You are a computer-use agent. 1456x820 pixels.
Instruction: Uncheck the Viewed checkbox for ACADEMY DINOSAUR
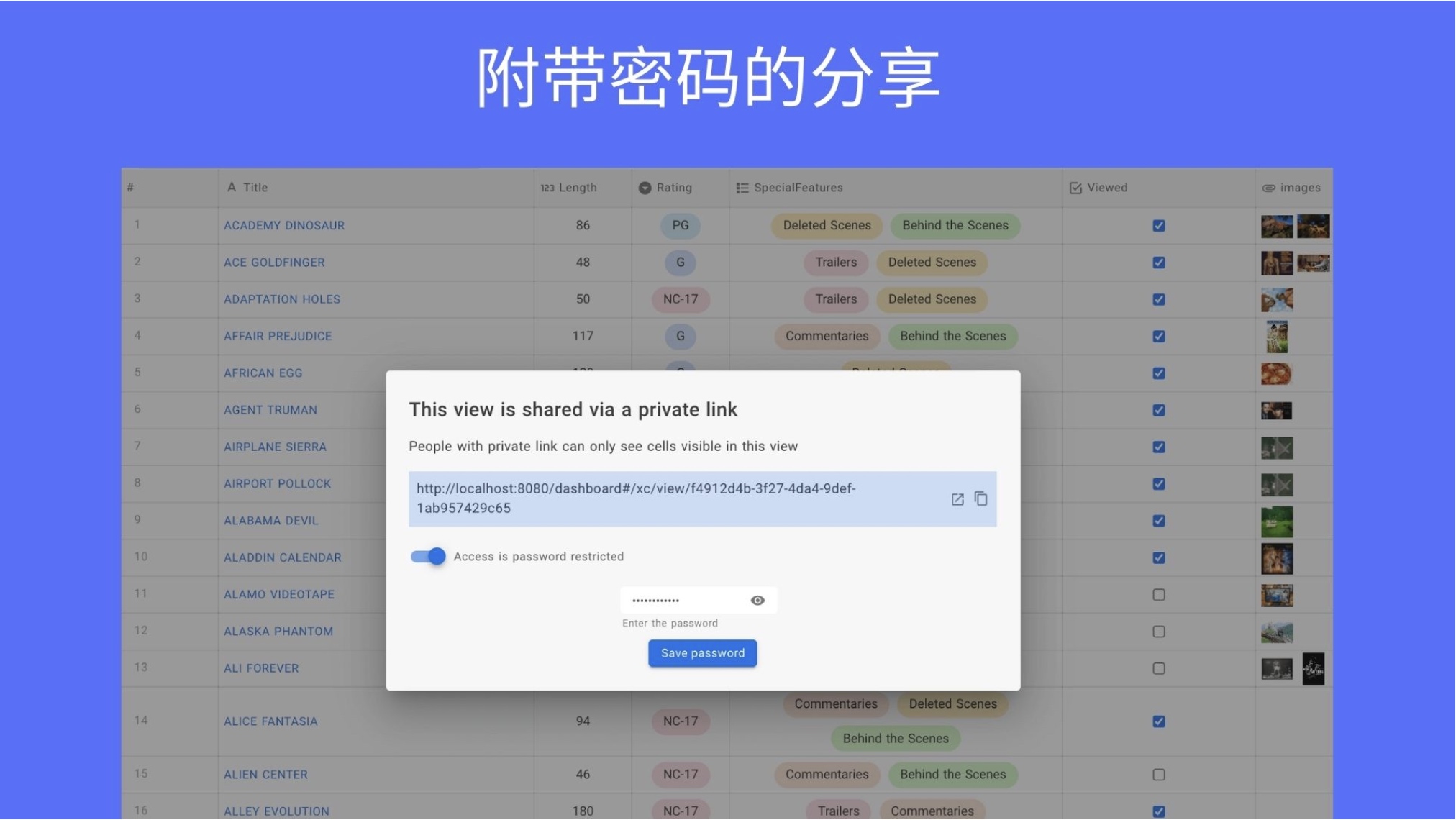[x=1158, y=225]
